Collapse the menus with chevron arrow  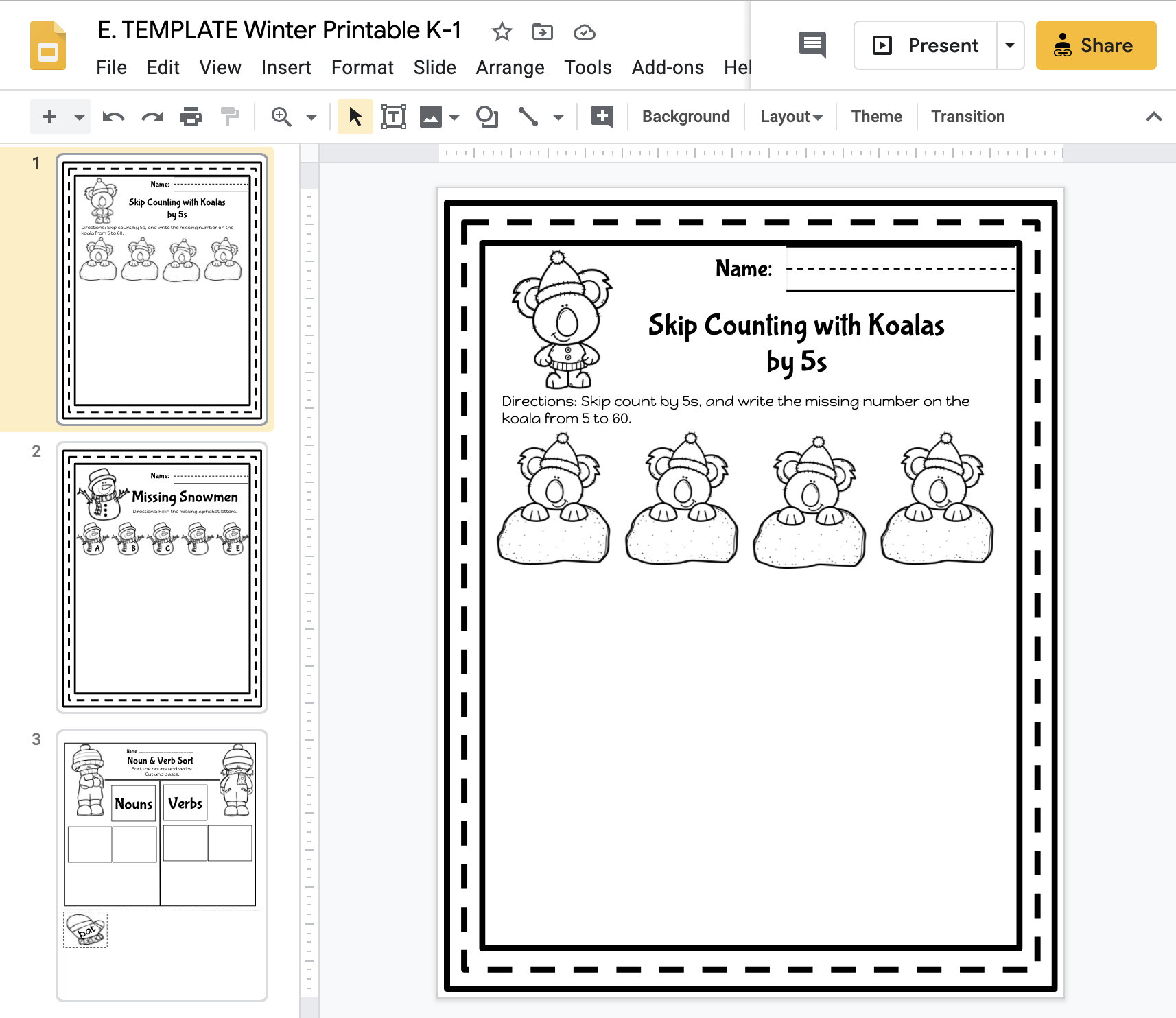[x=1153, y=117]
